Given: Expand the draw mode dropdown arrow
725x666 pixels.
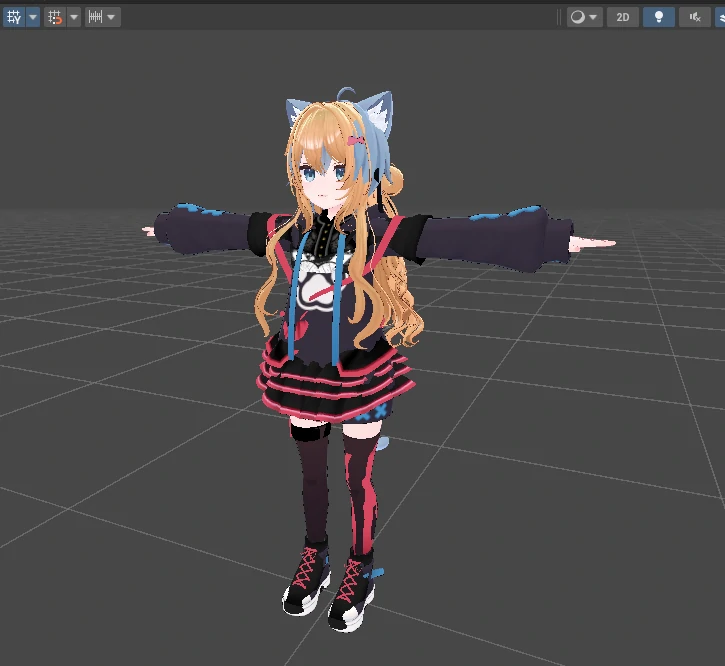Looking at the screenshot, I should click(x=594, y=17).
